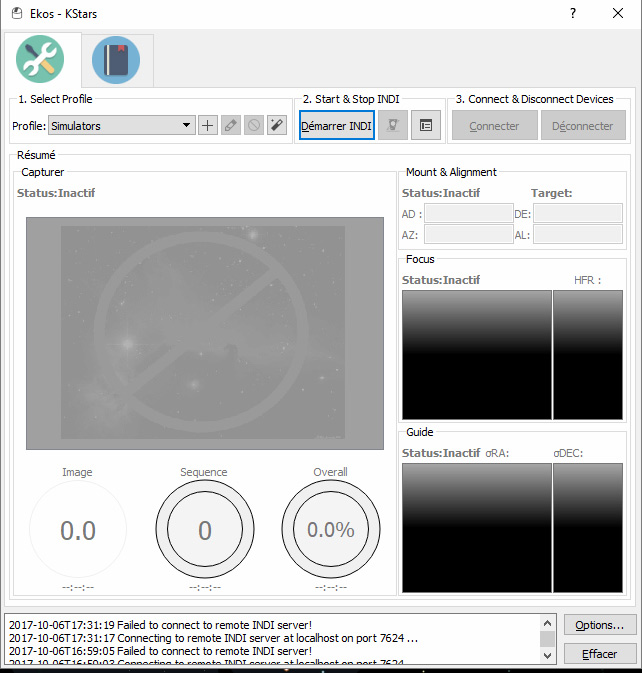Click the AD coordinate field
The image size is (642, 673).
tap(469, 213)
